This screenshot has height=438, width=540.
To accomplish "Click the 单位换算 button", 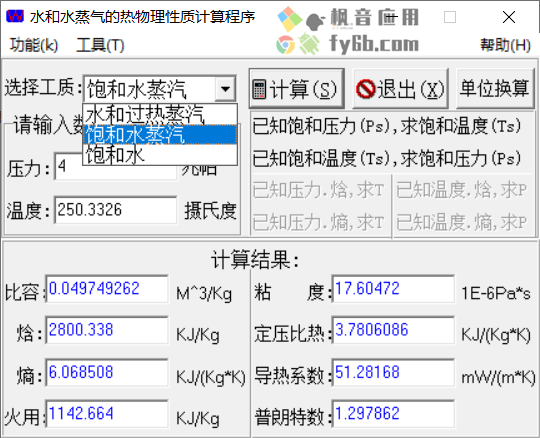I will pos(495,88).
